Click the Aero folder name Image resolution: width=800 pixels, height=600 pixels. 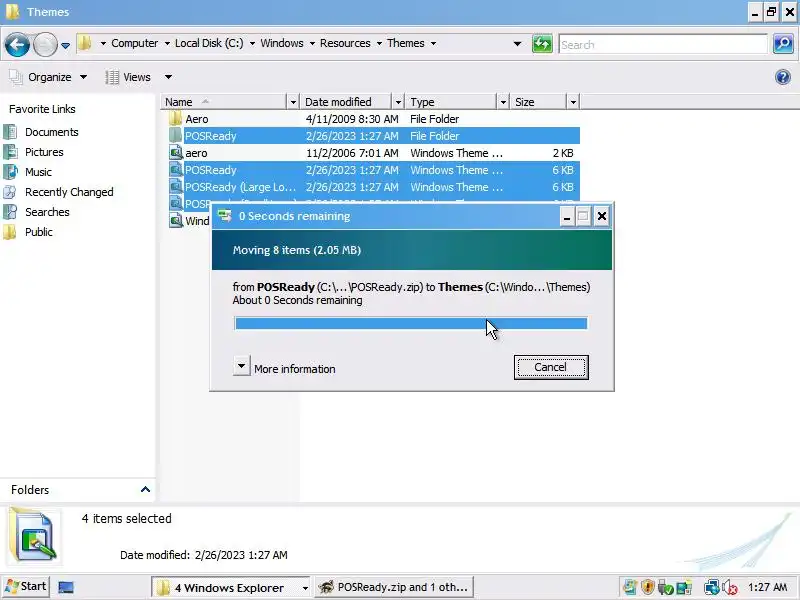pyautogui.click(x=197, y=119)
